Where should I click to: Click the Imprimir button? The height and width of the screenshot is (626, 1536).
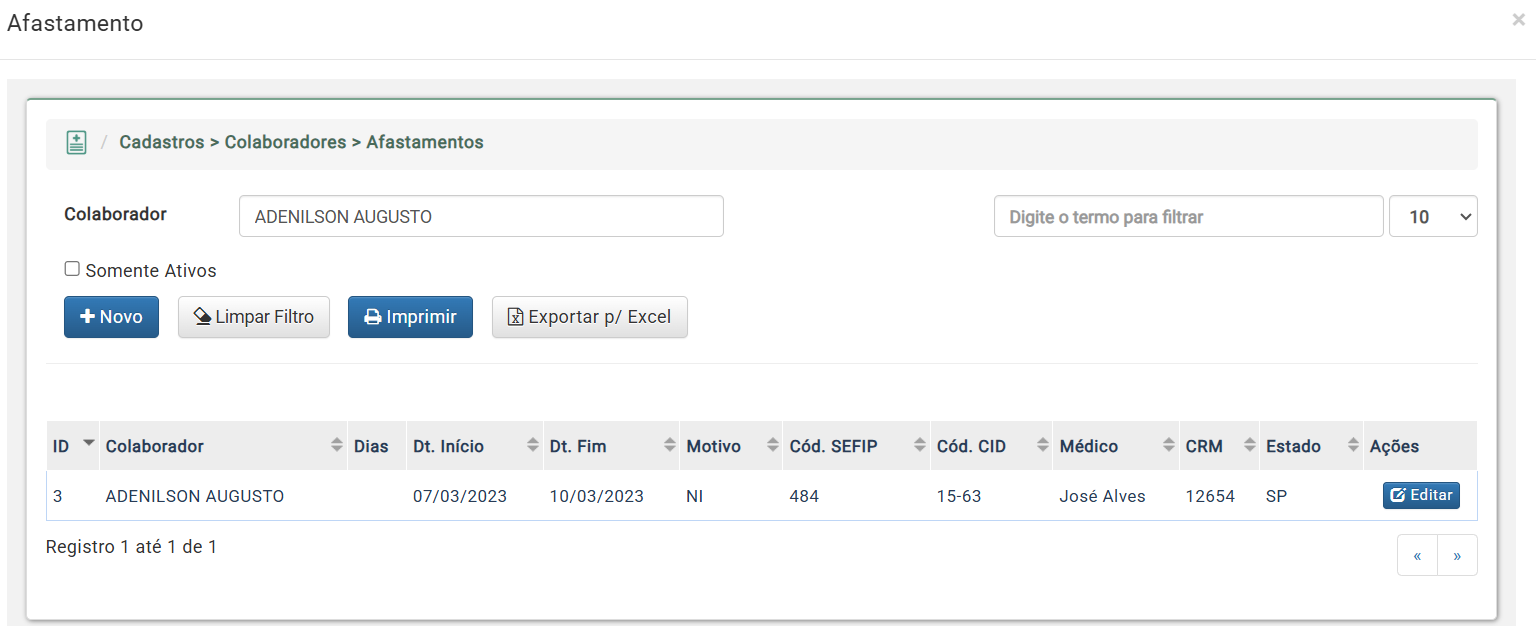pyautogui.click(x=410, y=317)
